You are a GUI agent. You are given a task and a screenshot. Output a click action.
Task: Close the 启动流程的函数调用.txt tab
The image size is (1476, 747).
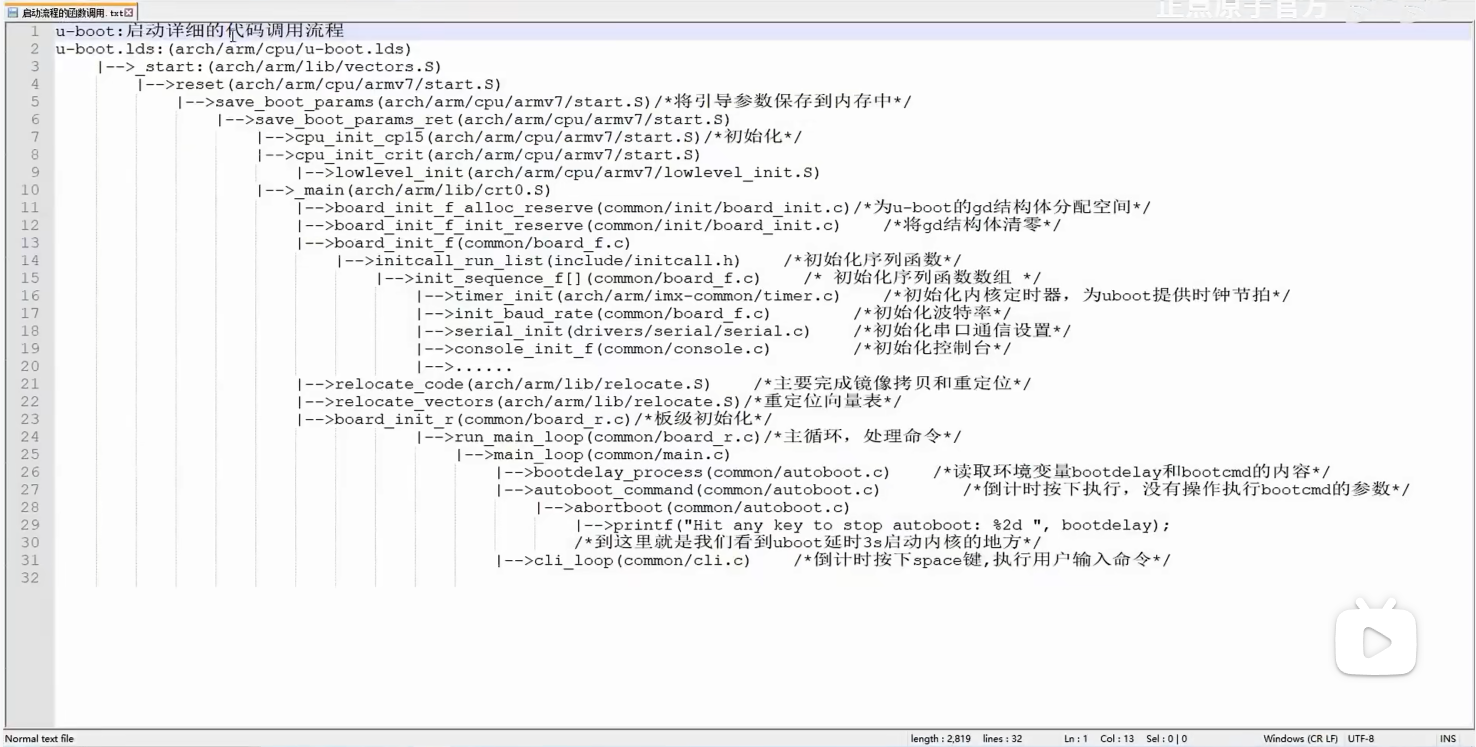(129, 12)
